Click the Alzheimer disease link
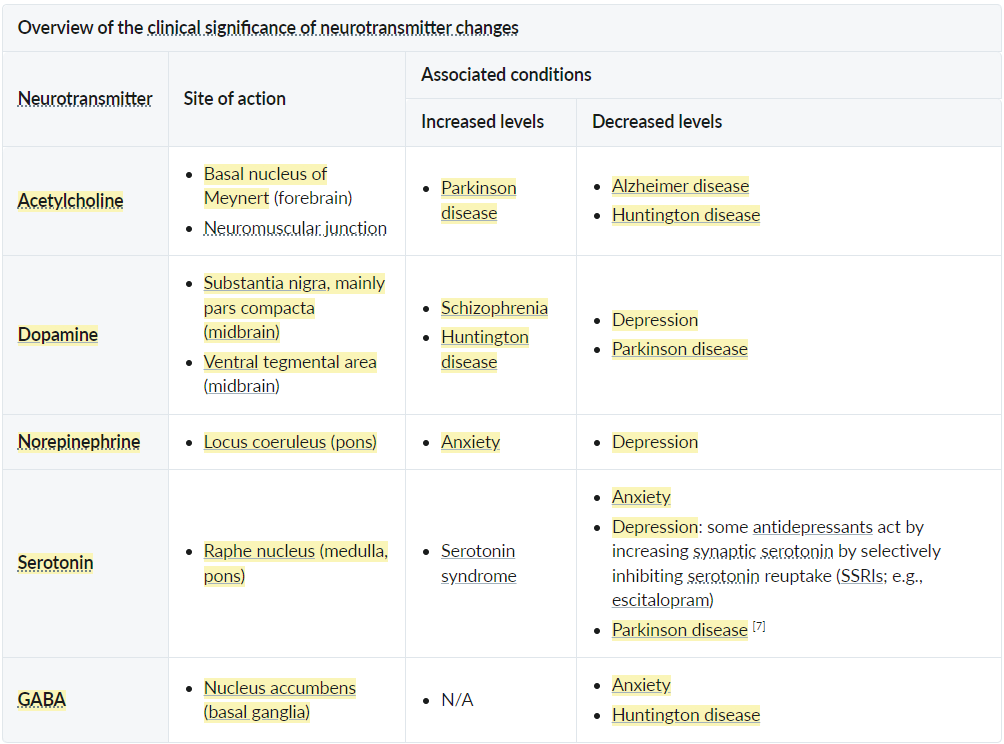Viewport: 1004px width, 744px height. [x=680, y=186]
